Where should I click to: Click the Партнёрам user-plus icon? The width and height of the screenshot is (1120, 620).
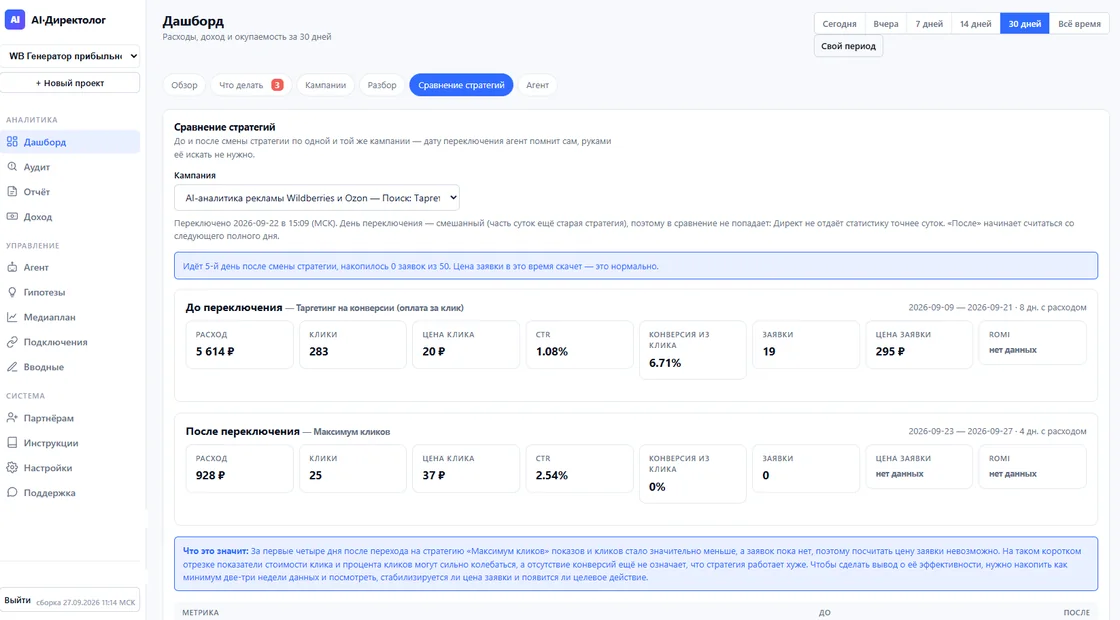click(x=12, y=418)
